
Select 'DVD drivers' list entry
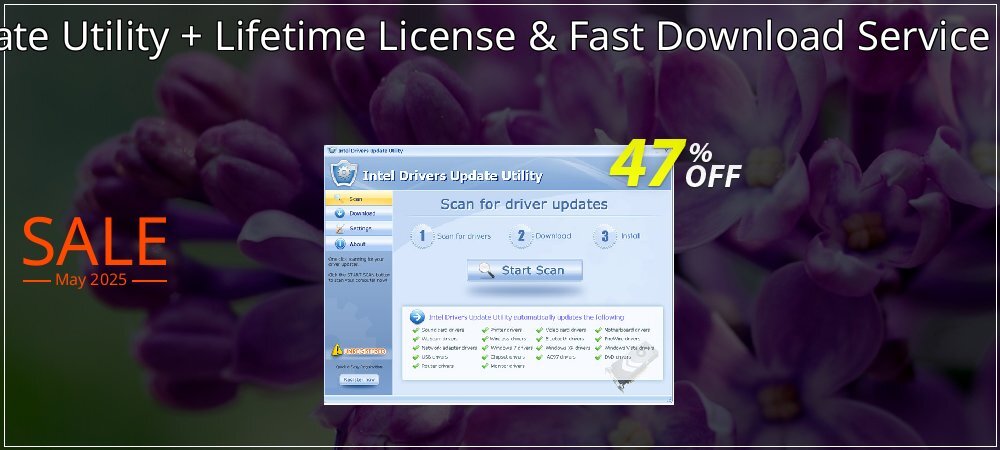[614, 357]
